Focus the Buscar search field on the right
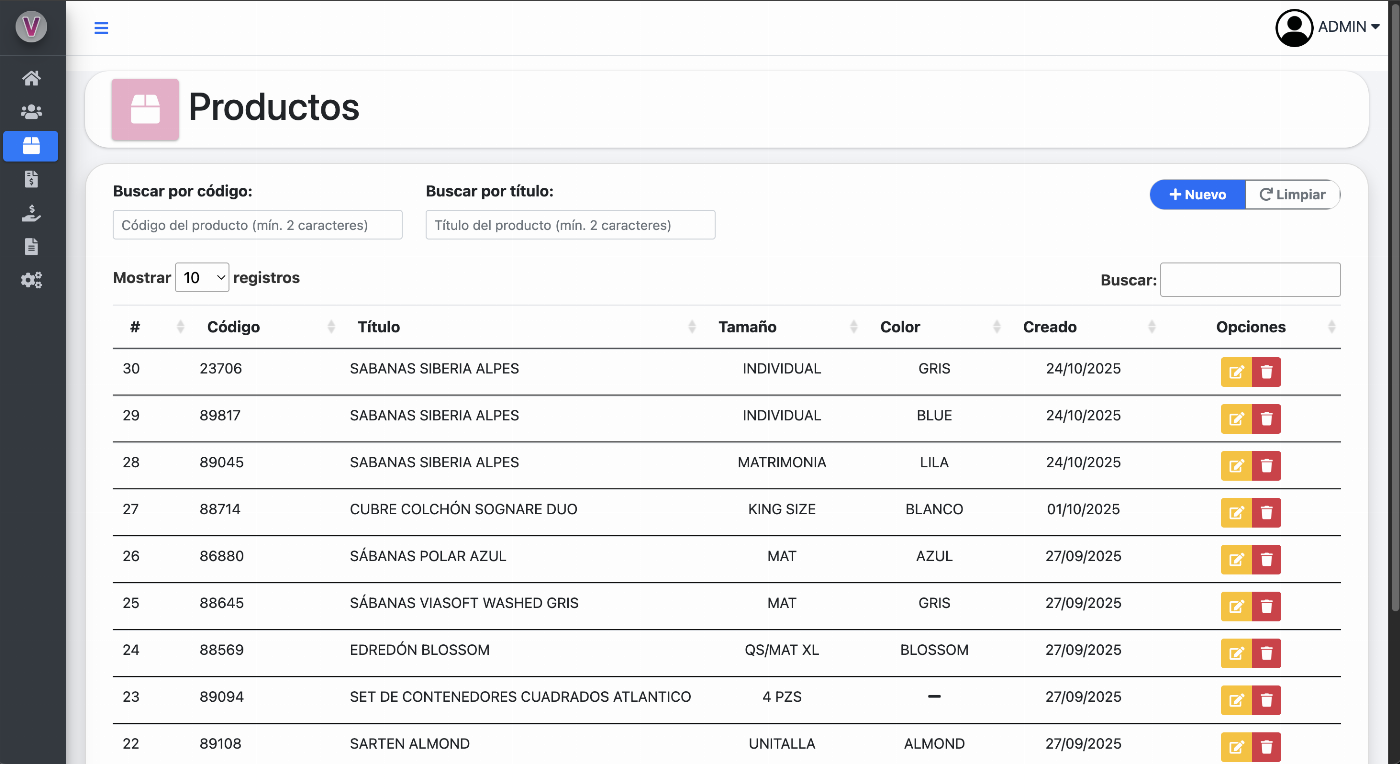This screenshot has height=764, width=1400. pos(1249,279)
